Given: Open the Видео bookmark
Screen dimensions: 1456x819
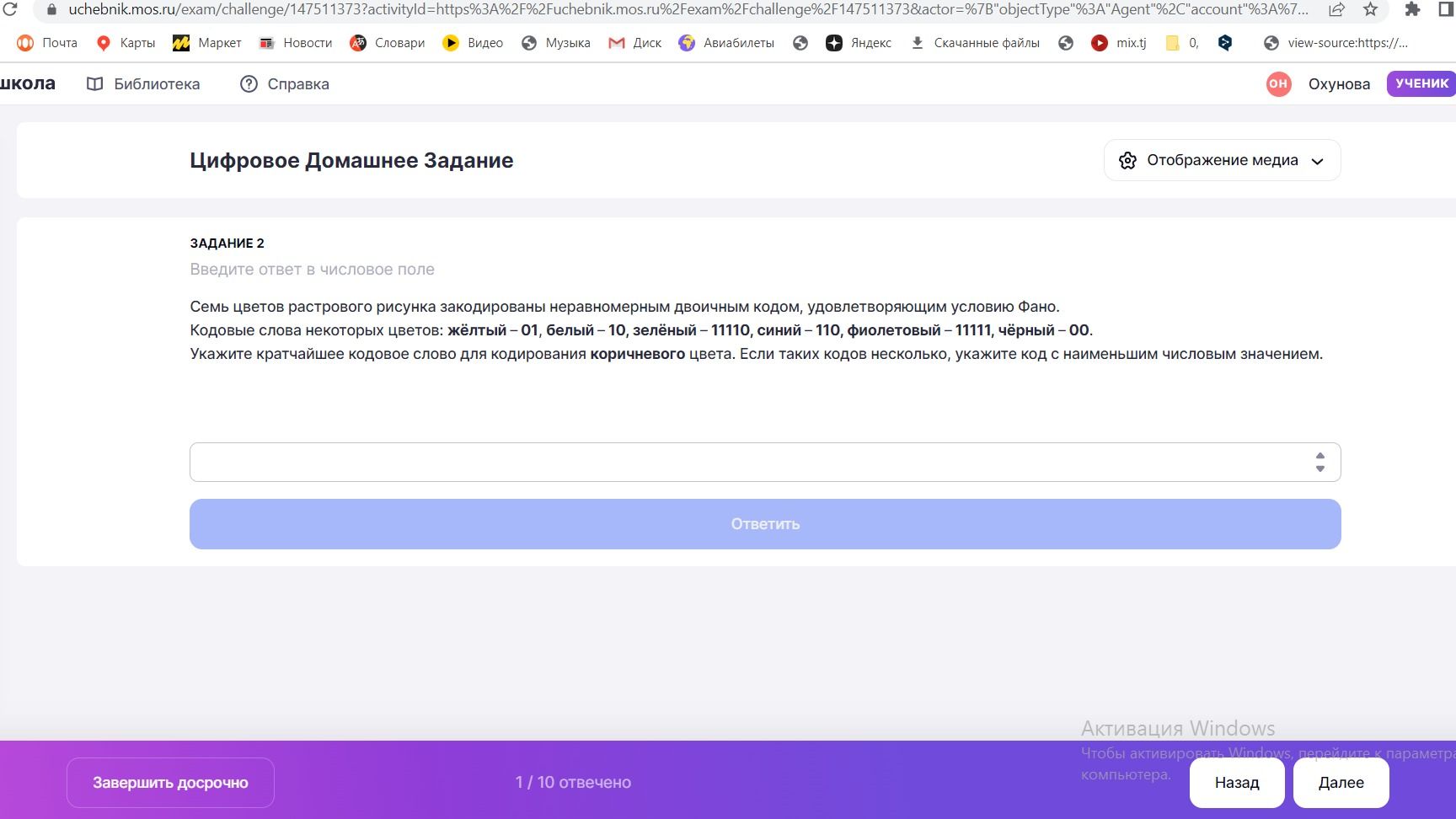Looking at the screenshot, I should tap(473, 43).
